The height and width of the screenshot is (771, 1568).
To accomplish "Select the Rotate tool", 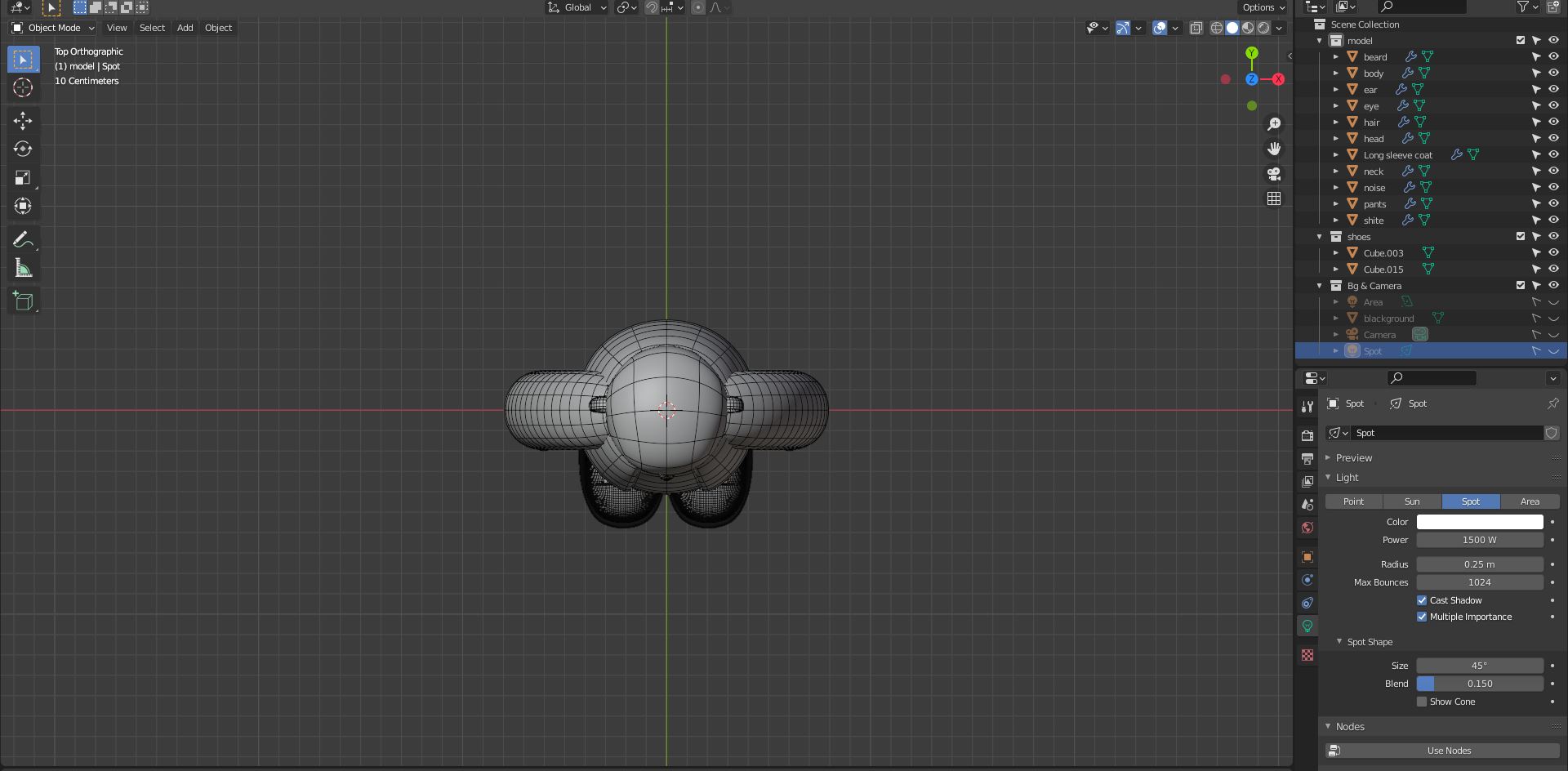I will (x=23, y=149).
